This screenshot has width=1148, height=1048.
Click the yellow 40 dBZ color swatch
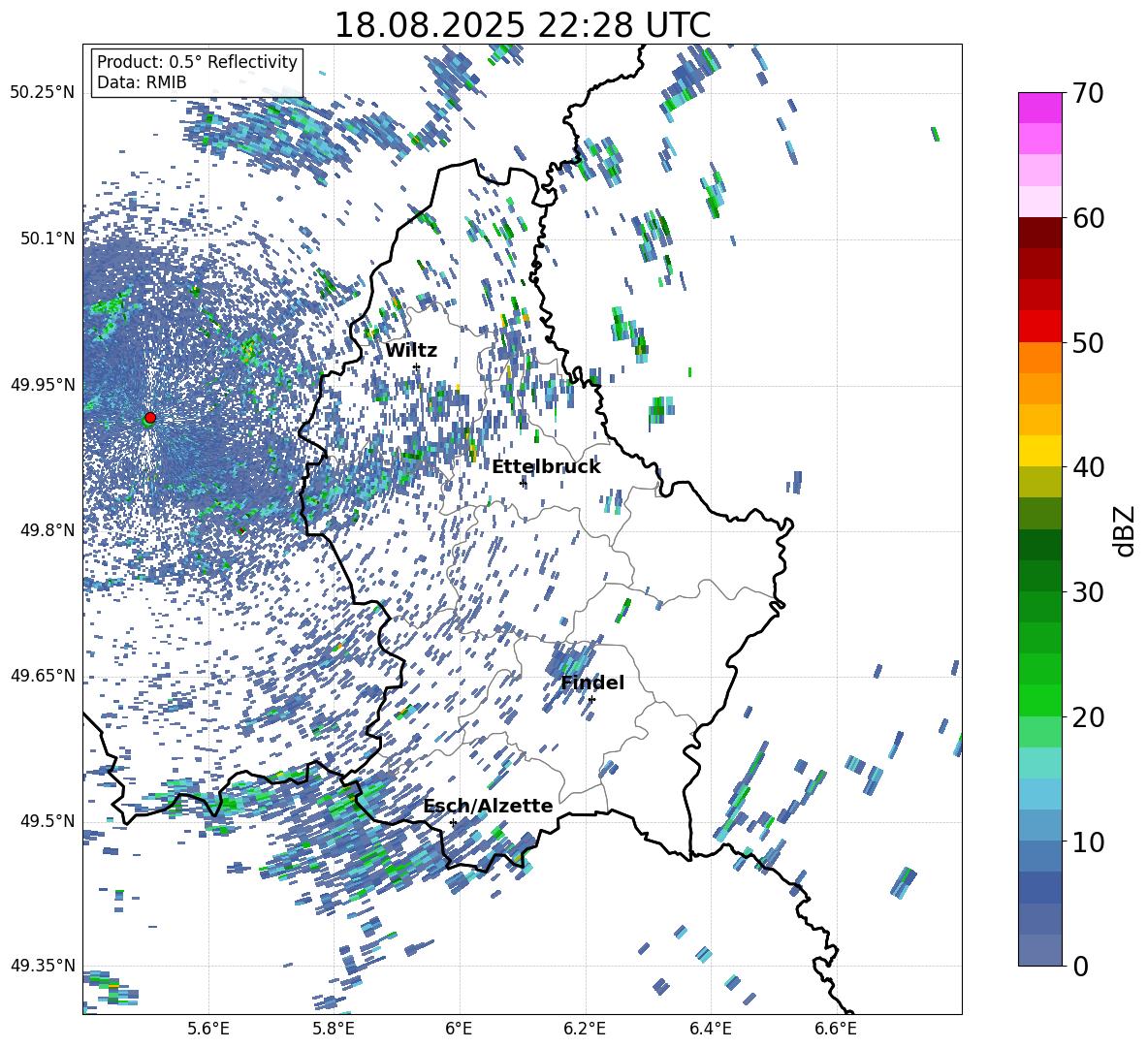coord(1040,451)
